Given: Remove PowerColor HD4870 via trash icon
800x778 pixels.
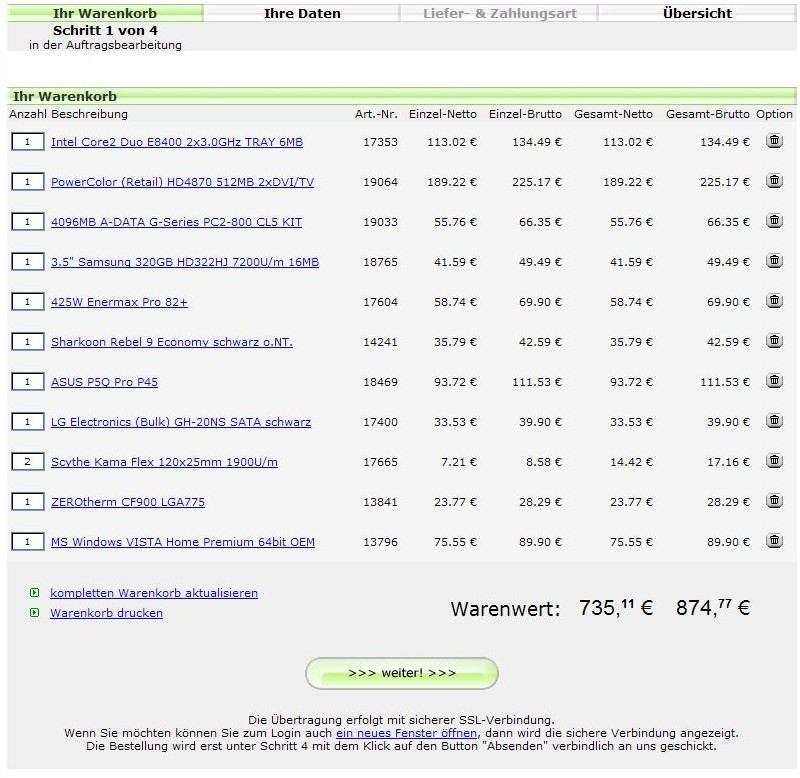Looking at the screenshot, I should click(774, 181).
